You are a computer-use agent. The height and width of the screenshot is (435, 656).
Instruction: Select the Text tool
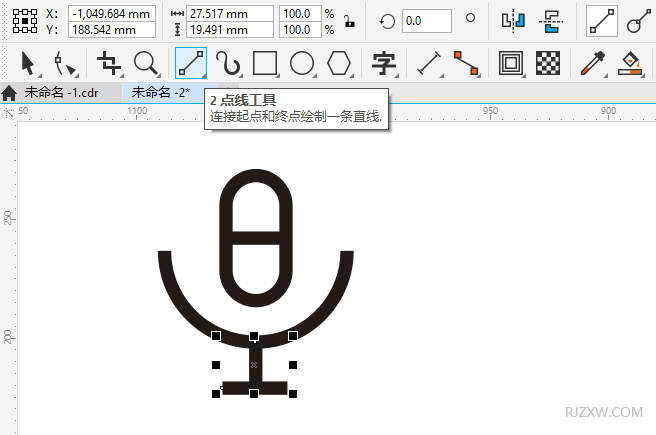(383, 64)
